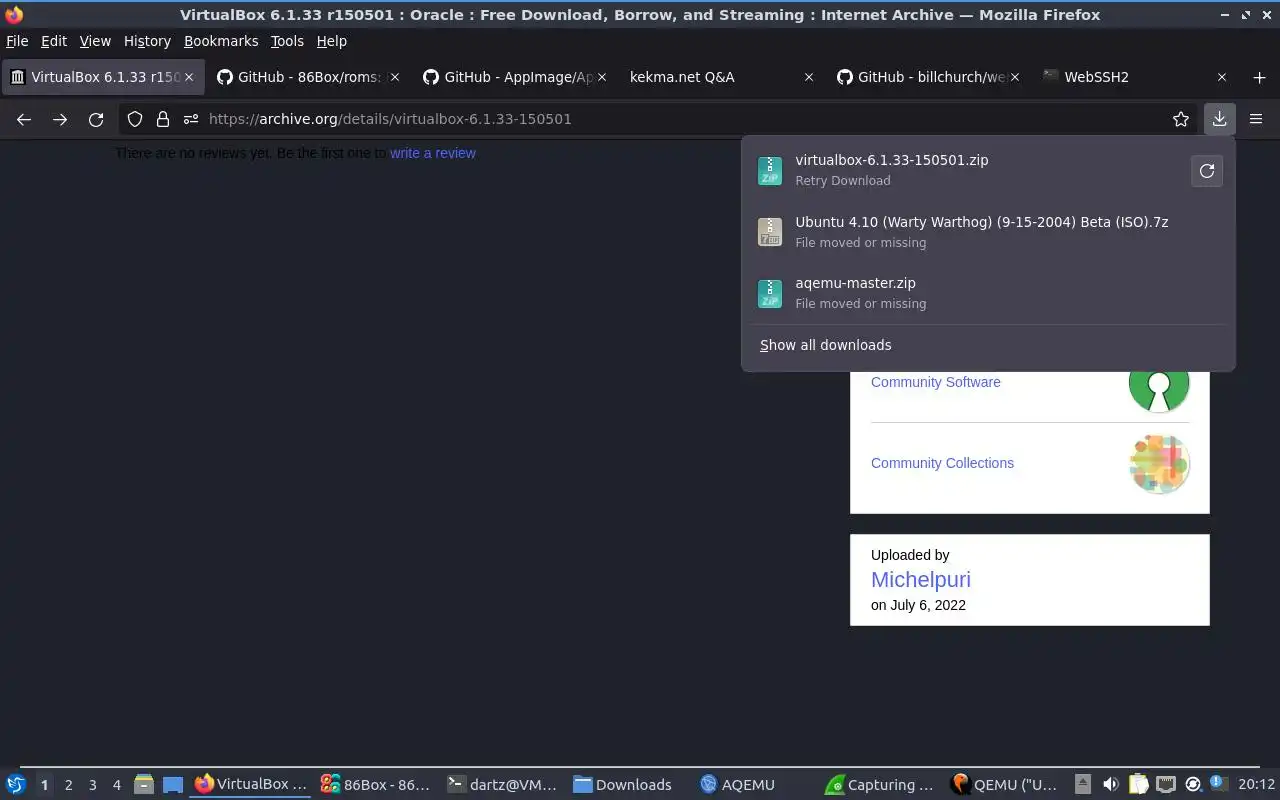1280x800 pixels.
Task: Open the system start menu in taskbar
Action: [15, 785]
